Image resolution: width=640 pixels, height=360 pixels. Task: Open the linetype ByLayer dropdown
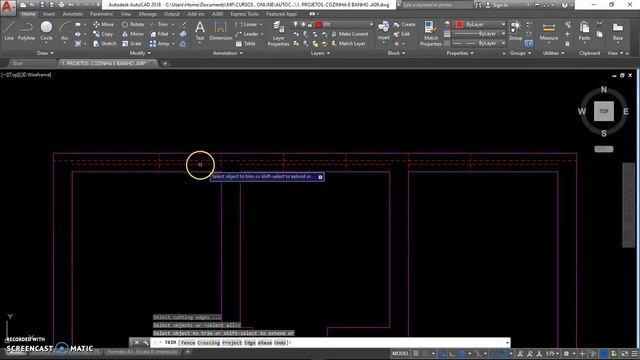(x=479, y=43)
